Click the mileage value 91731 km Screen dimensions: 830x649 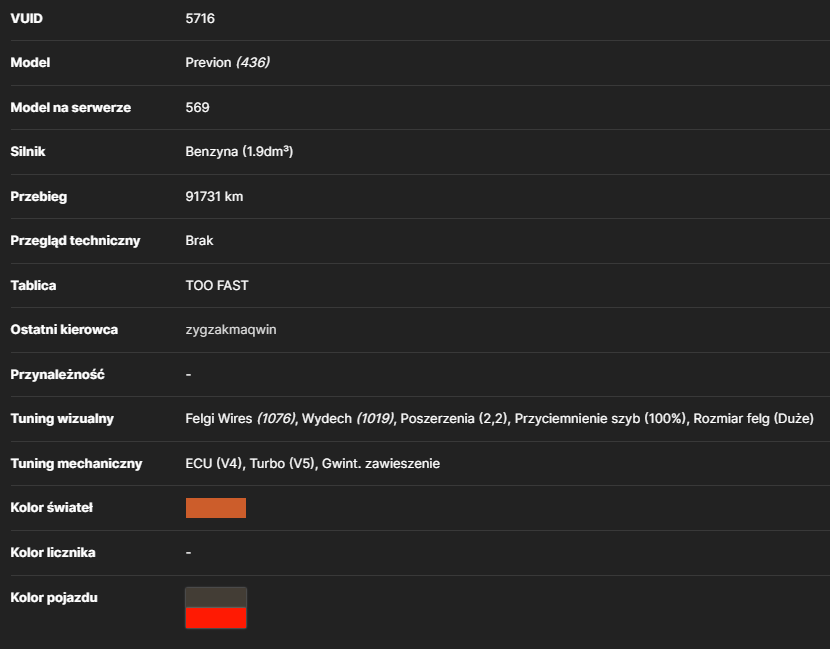click(214, 196)
